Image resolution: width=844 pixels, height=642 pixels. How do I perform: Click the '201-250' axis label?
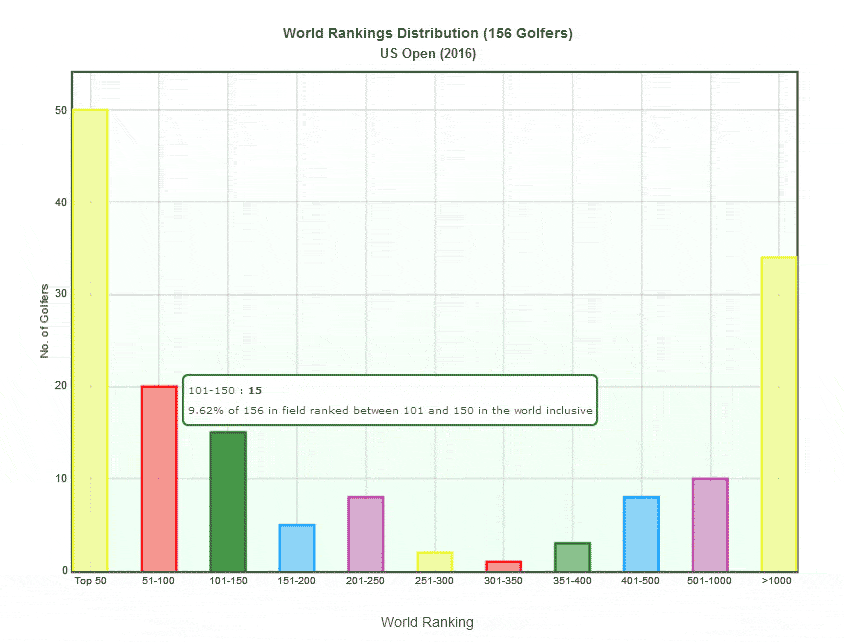point(365,581)
